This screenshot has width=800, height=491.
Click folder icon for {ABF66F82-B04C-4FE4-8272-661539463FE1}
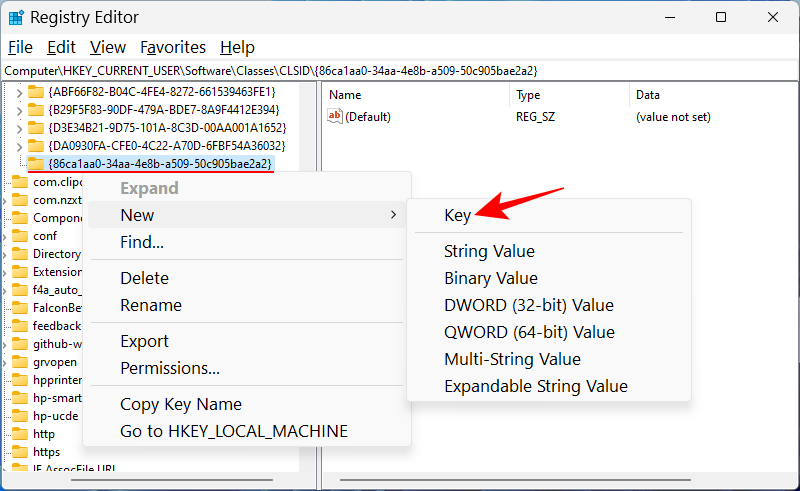coord(36,92)
